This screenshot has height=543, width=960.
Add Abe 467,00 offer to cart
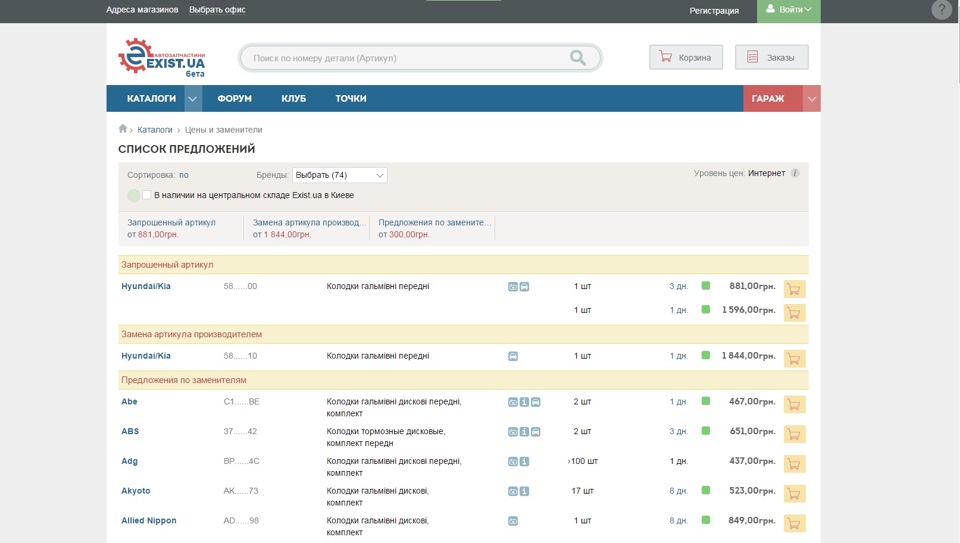point(794,405)
